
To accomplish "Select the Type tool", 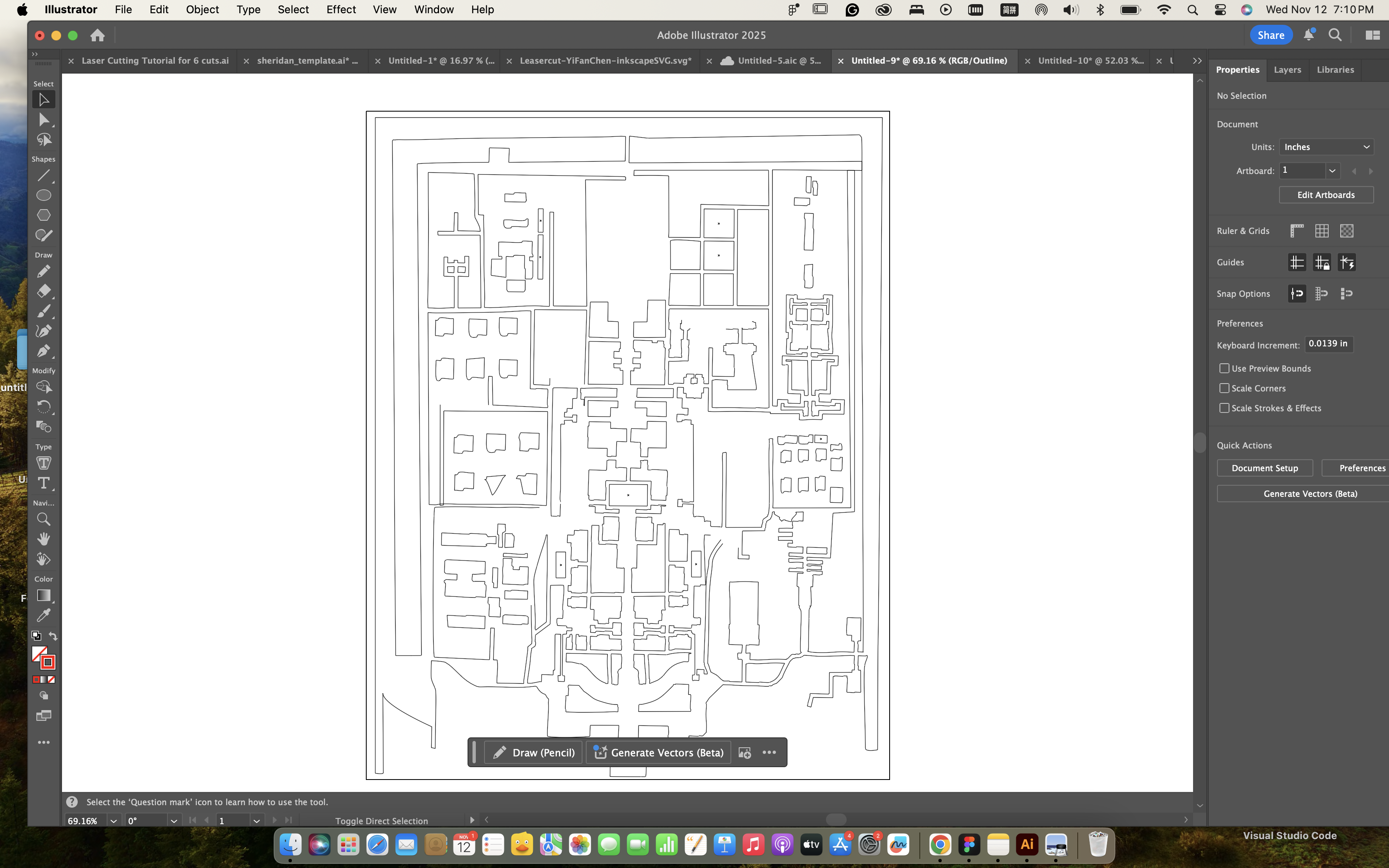I will click(x=44, y=483).
